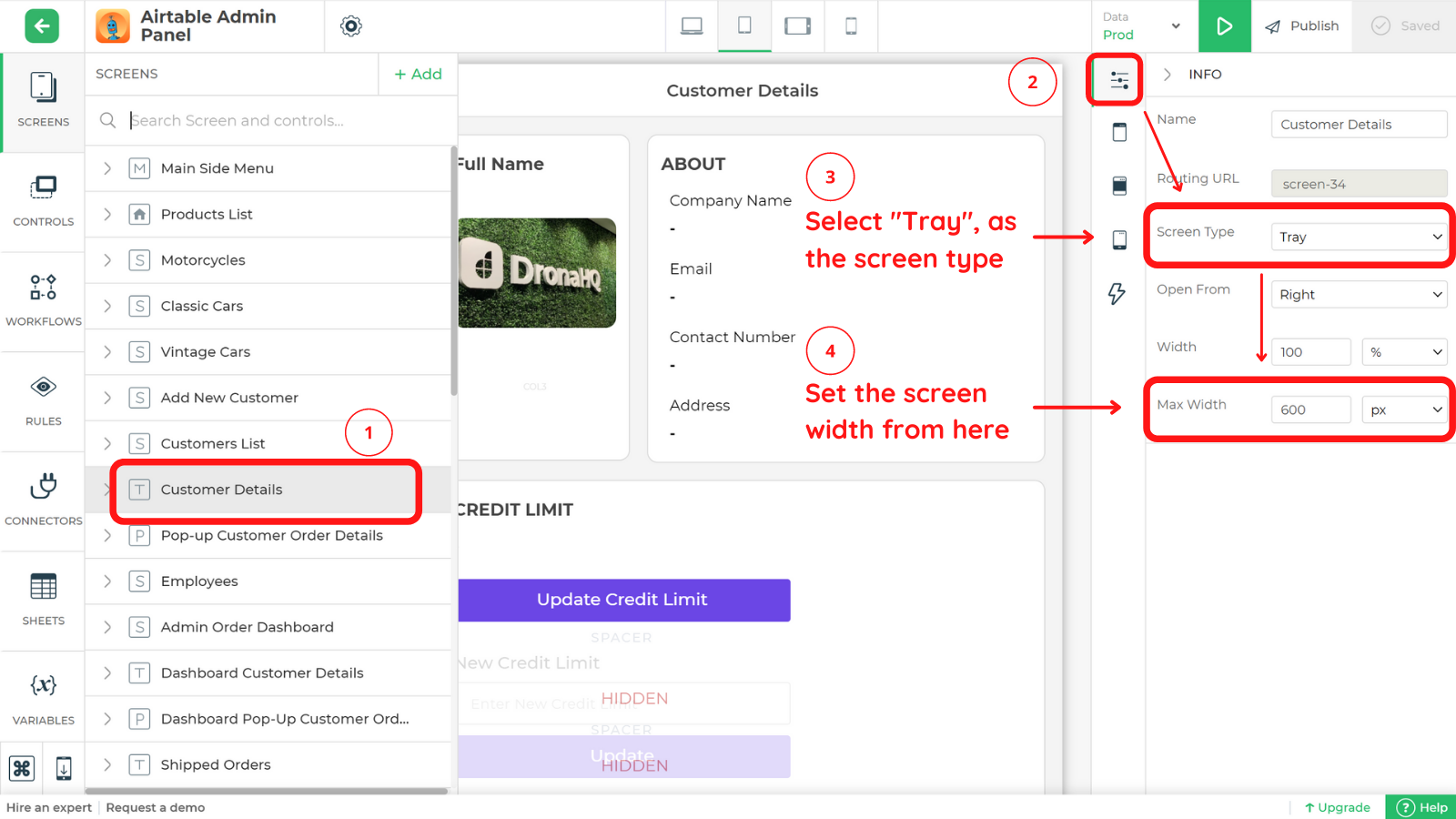Click the Publish button
The width and height of the screenshot is (1456, 819).
coord(1302,26)
